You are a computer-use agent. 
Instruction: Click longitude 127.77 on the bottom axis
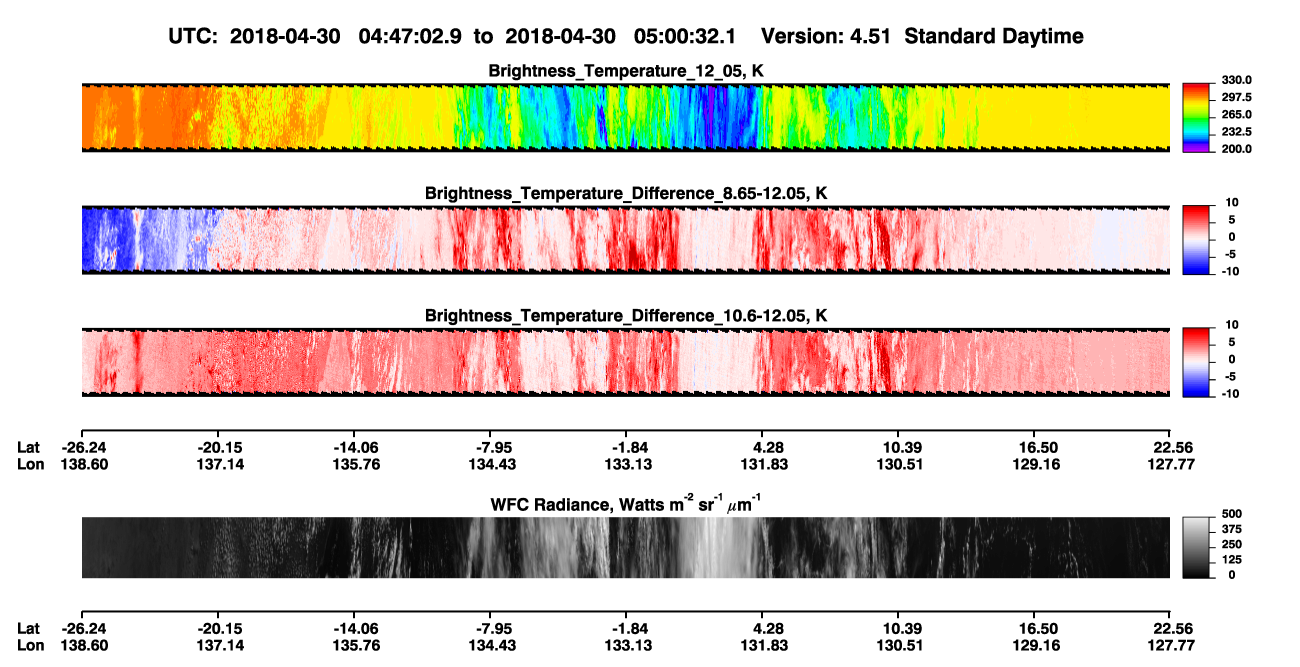1171,645
